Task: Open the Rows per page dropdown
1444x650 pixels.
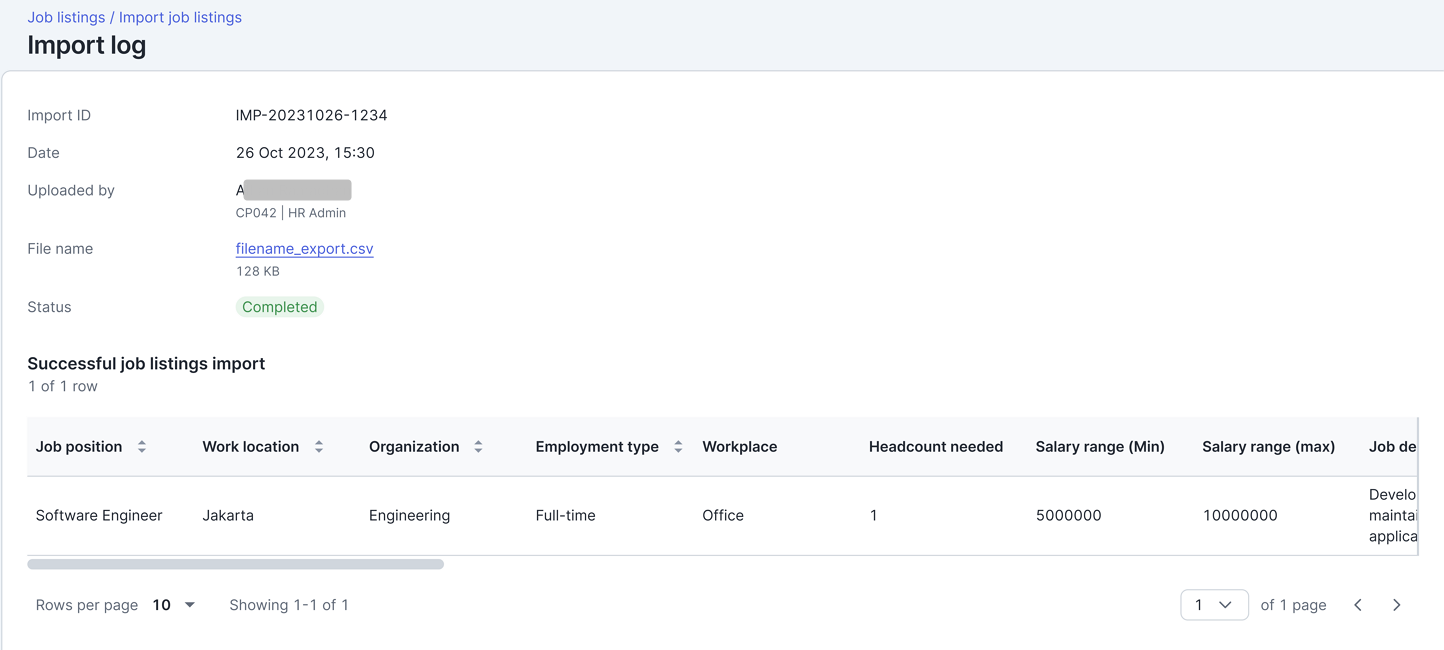Action: click(x=174, y=605)
